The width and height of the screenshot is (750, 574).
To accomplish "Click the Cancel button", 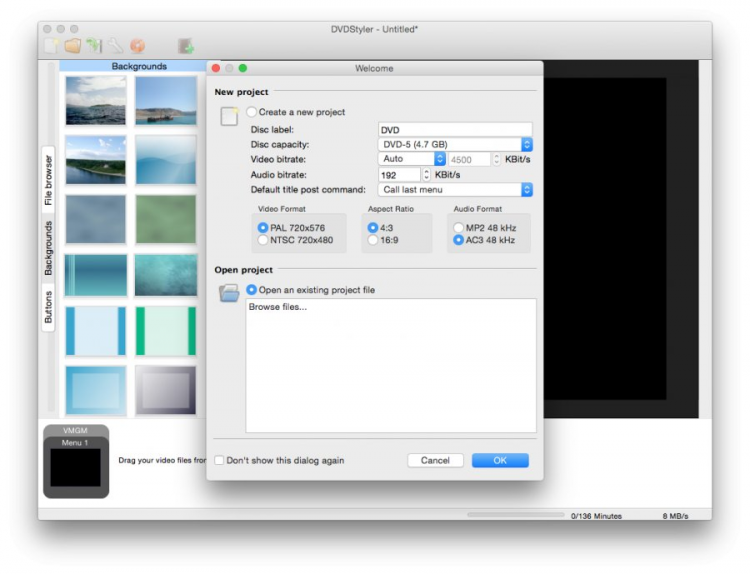I will (x=435, y=460).
